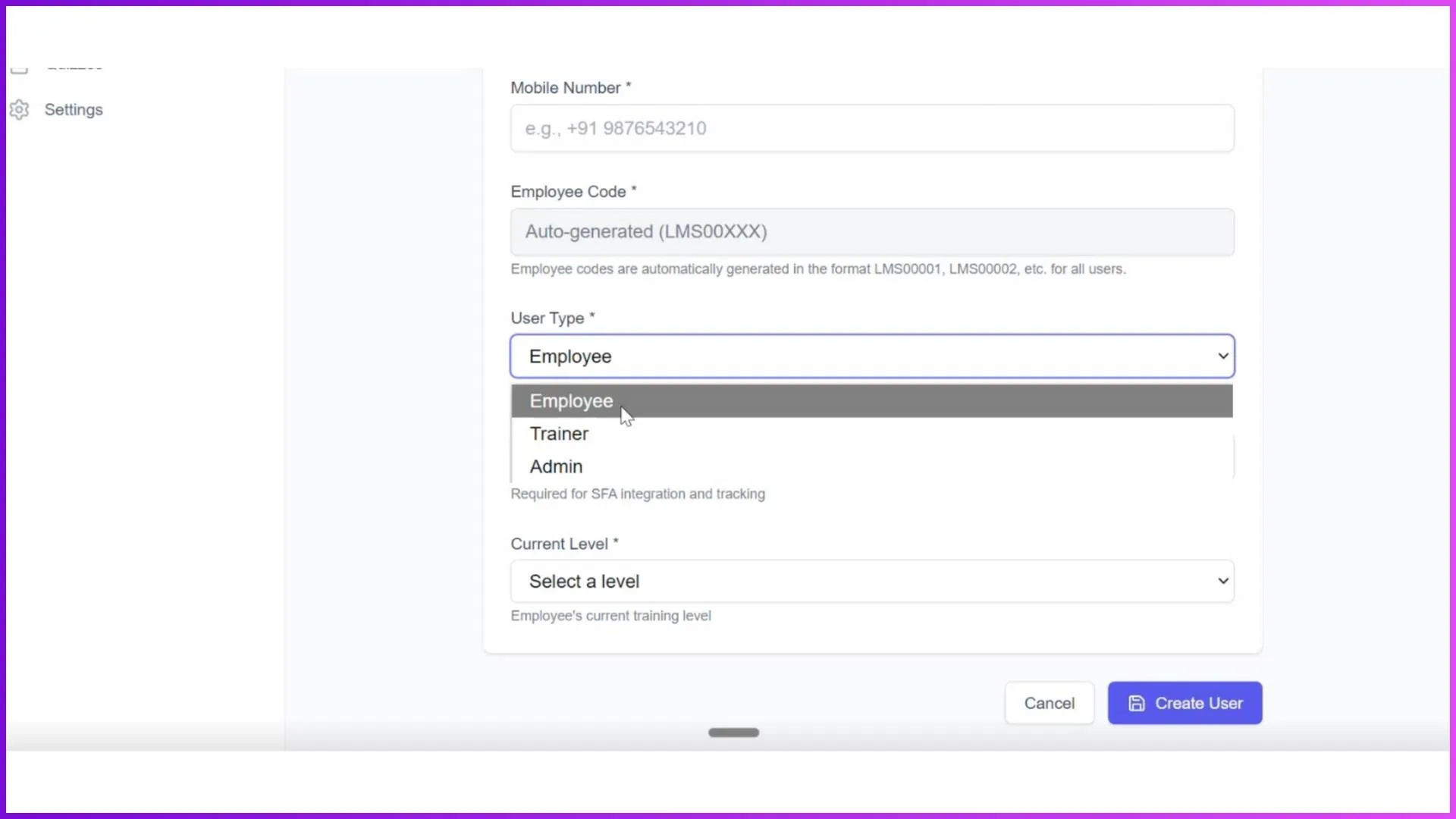Viewport: 1456px width, 819px height.
Task: Click the horizontal drag handle at the bottom
Action: pyautogui.click(x=733, y=732)
